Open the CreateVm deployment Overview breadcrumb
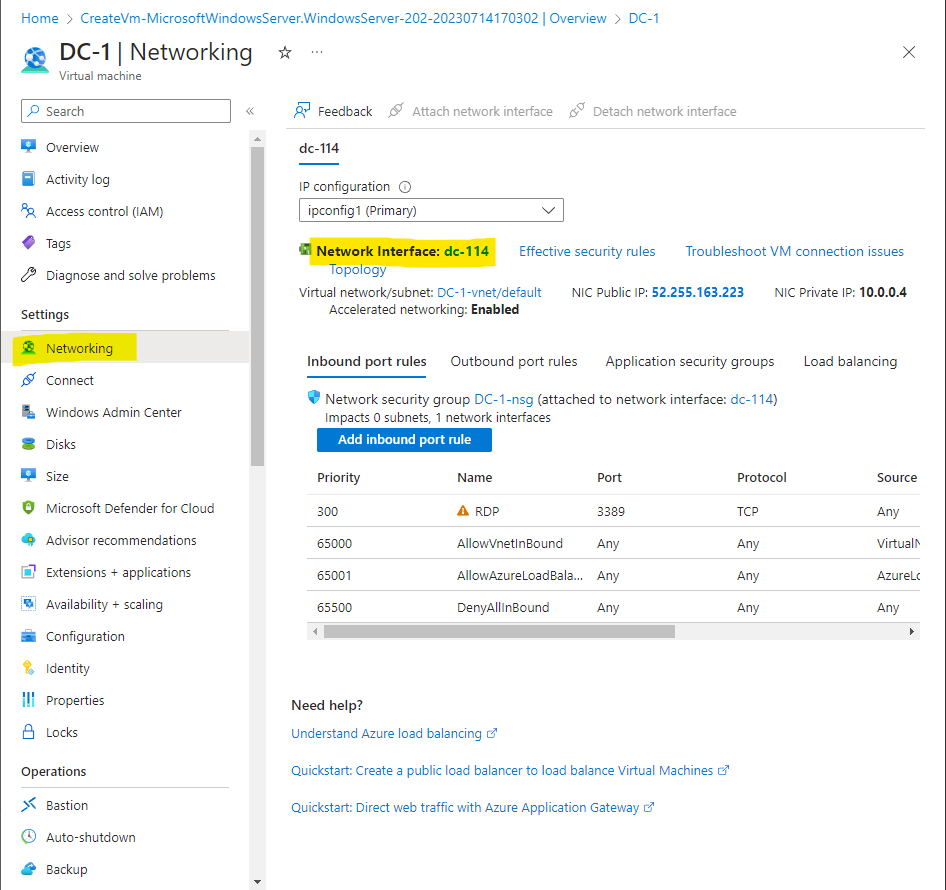 pos(343,18)
